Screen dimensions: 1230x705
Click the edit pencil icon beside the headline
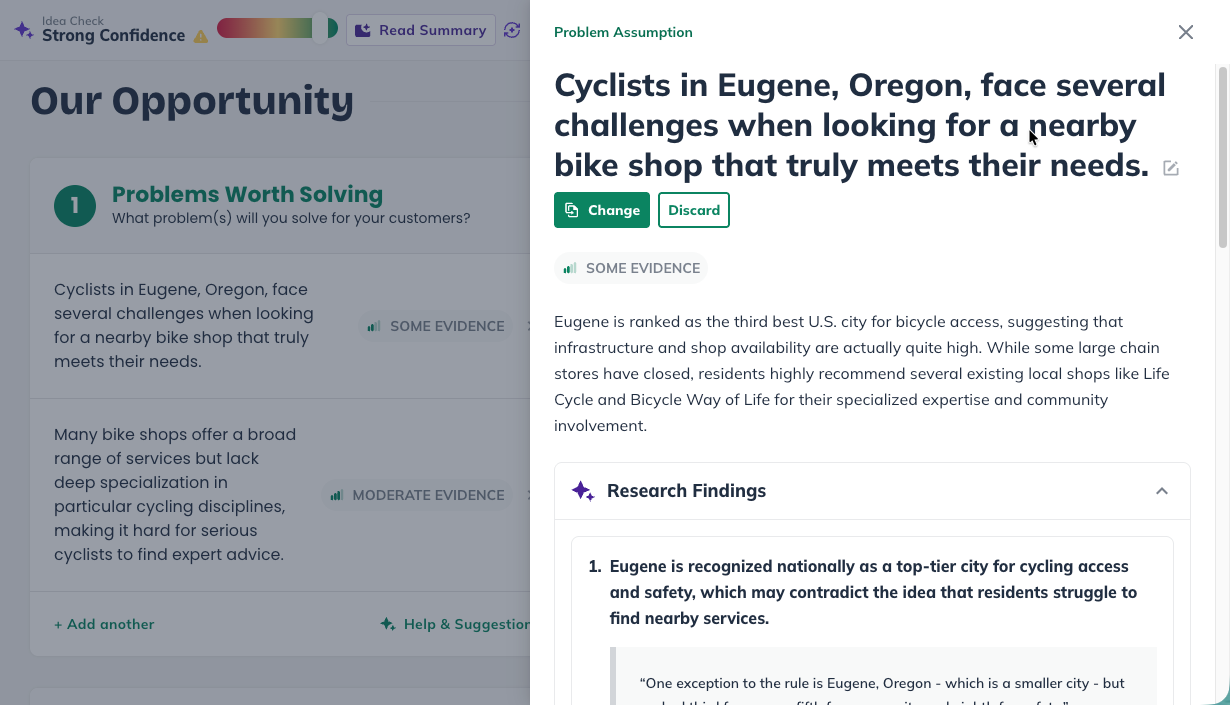pyautogui.click(x=1171, y=168)
